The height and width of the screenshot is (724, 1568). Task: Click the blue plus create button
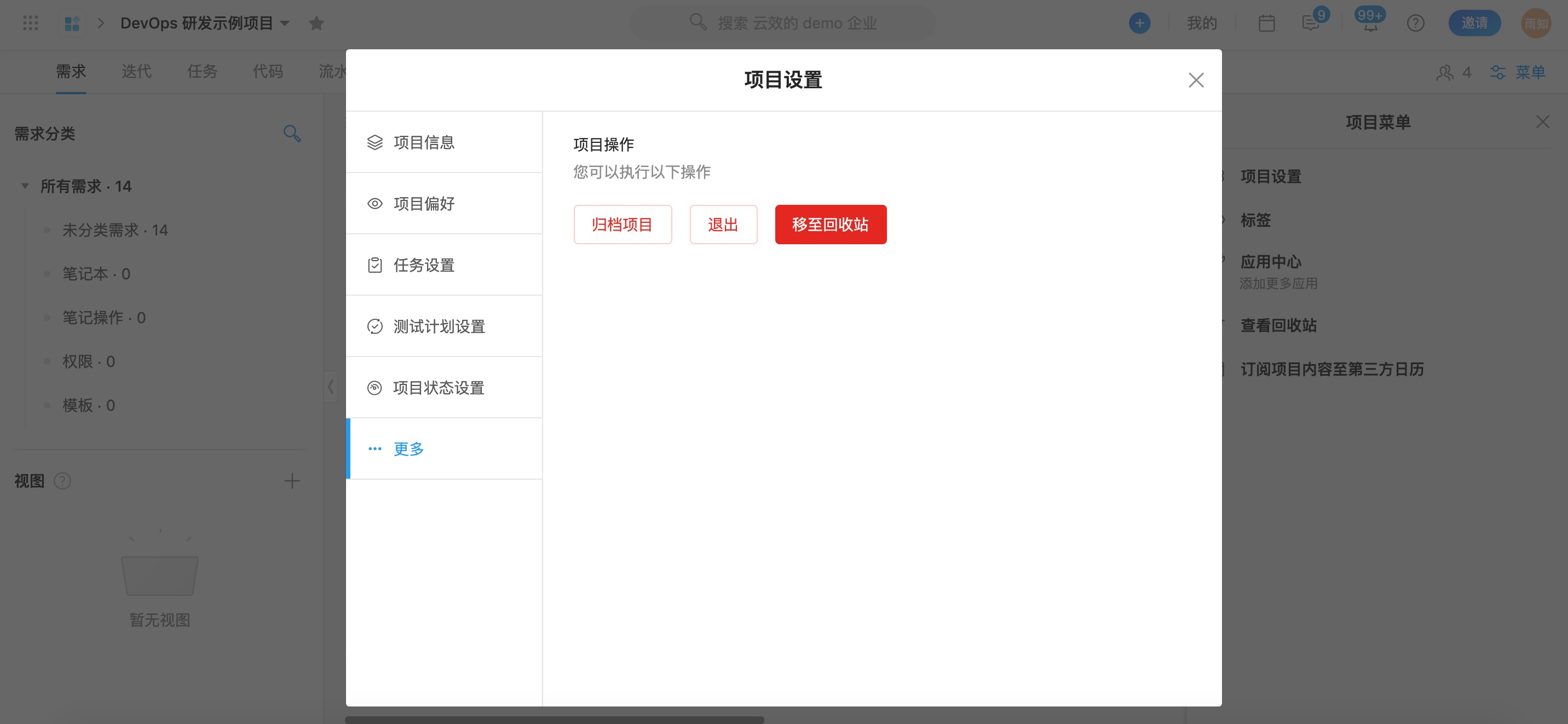point(1139,23)
